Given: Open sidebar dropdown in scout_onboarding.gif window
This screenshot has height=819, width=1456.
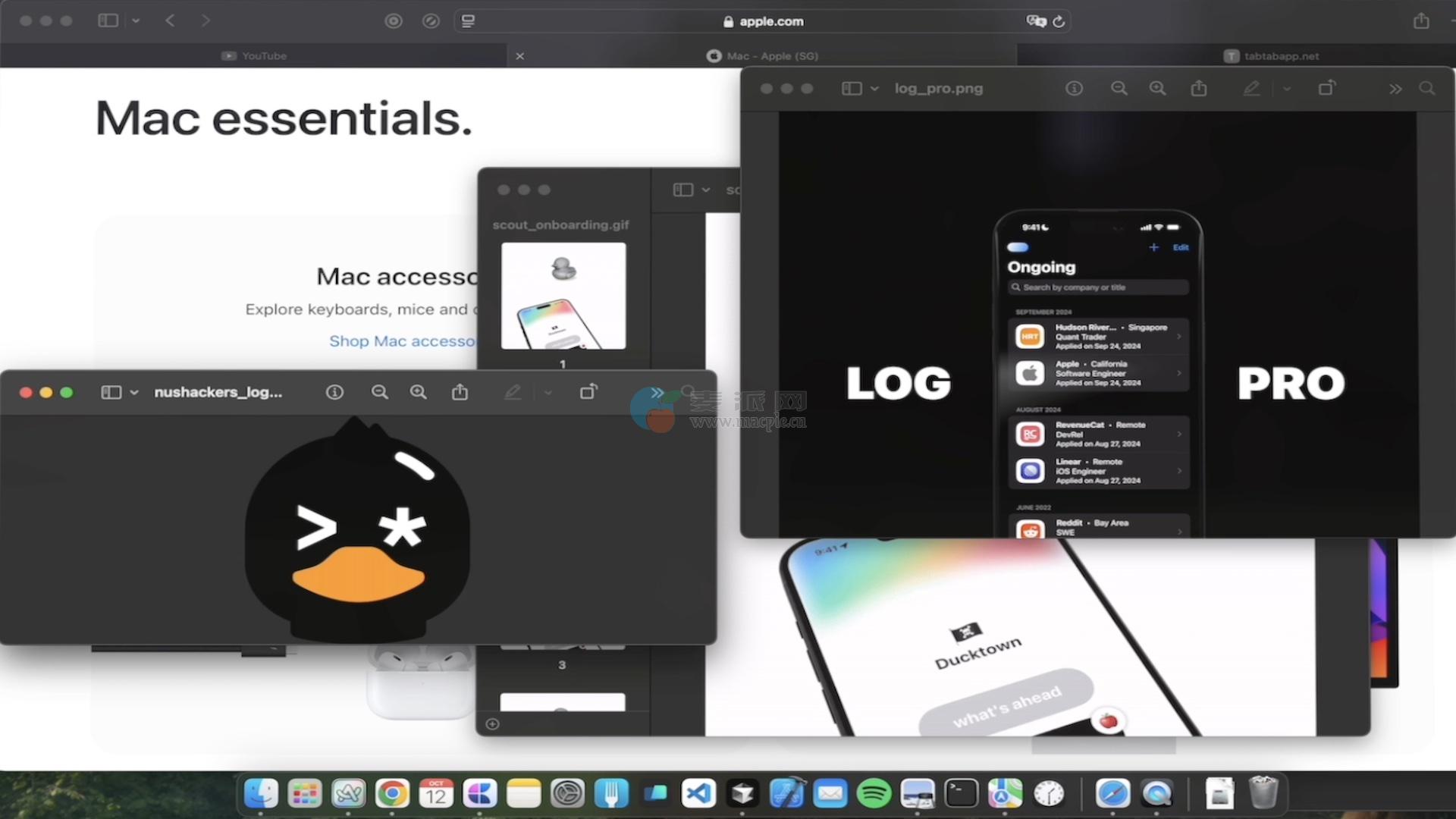Looking at the screenshot, I should click(706, 190).
